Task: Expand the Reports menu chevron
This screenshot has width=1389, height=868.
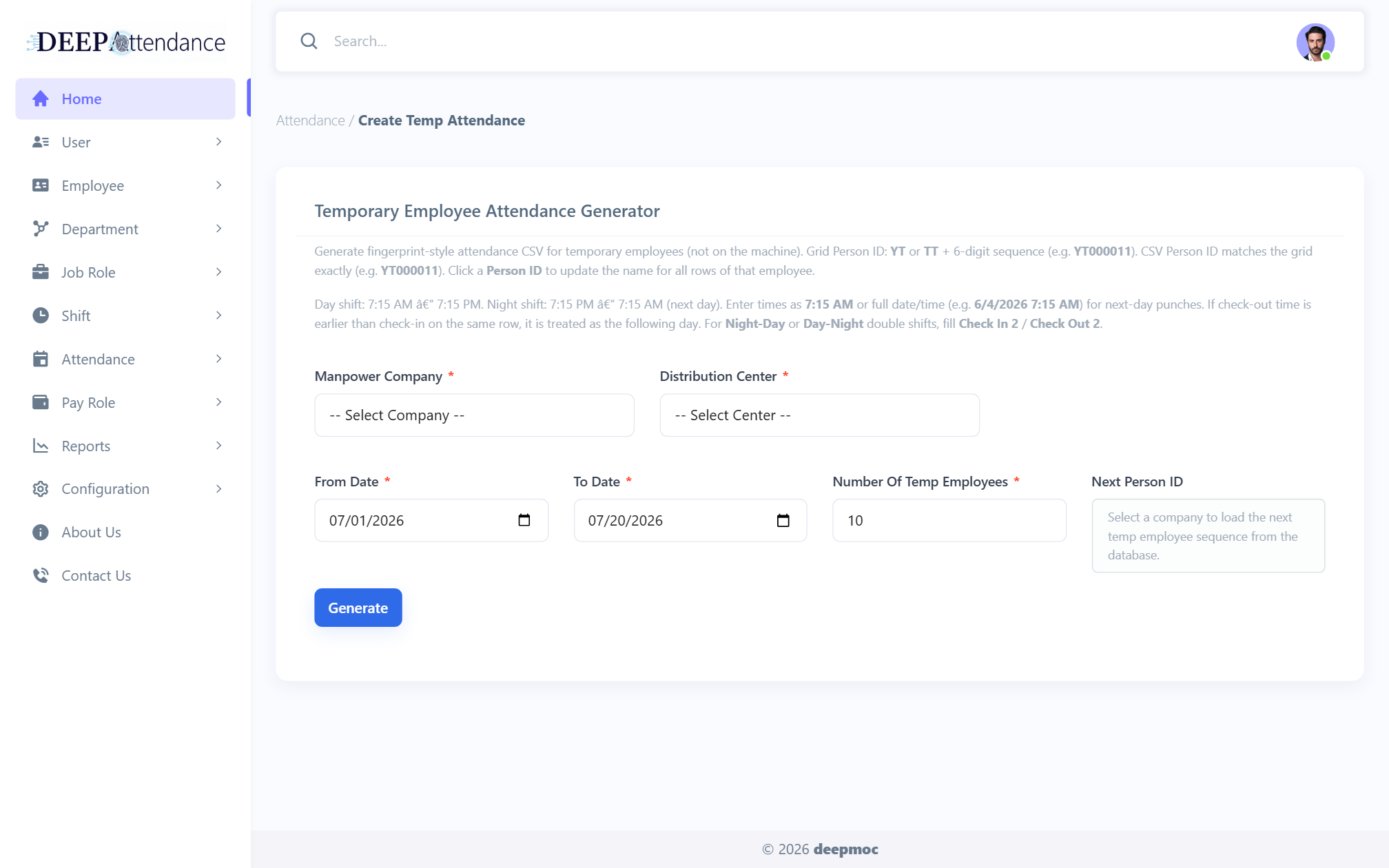Action: click(219, 446)
